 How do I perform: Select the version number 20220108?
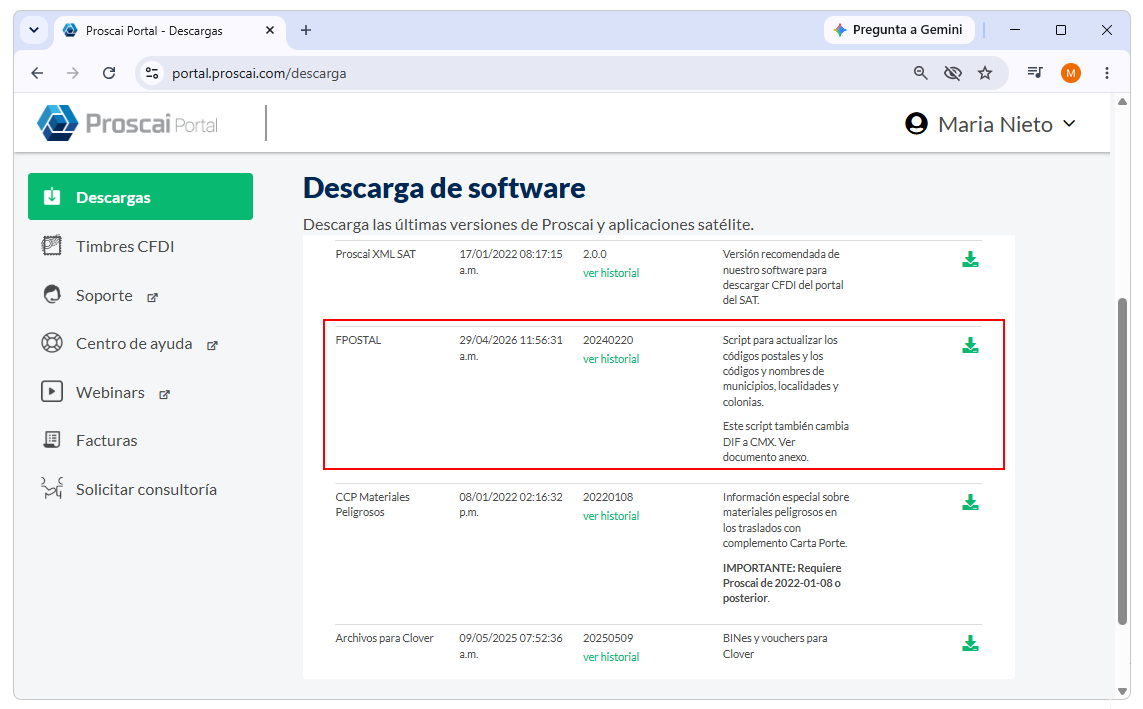(608, 497)
